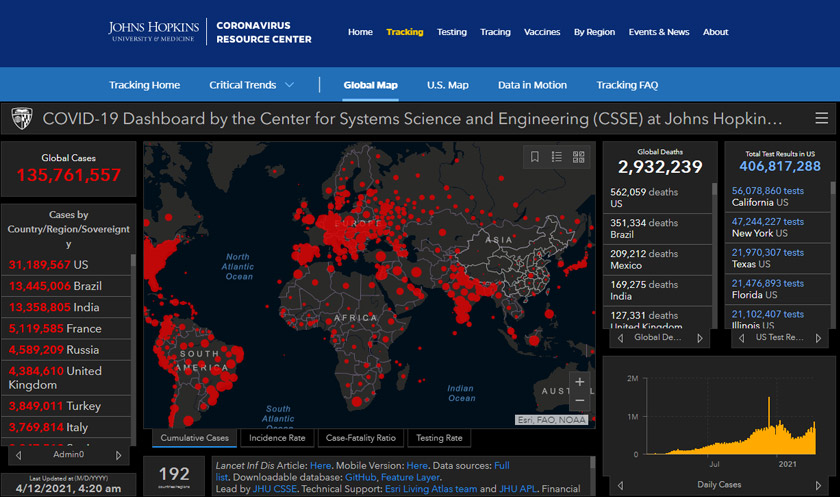Switch to the Testing Rate map tab
840x497 pixels.
click(439, 438)
